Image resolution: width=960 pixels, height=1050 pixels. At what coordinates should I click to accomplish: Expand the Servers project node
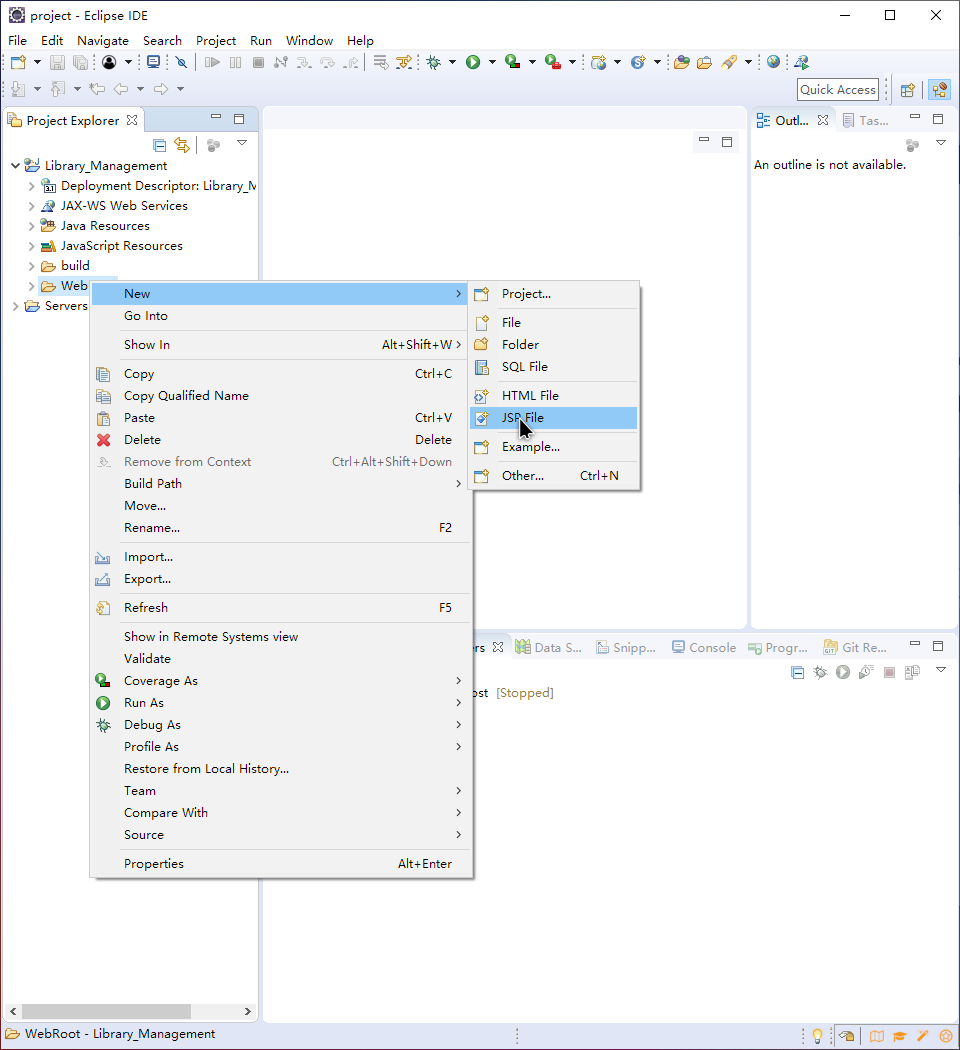click(x=15, y=306)
